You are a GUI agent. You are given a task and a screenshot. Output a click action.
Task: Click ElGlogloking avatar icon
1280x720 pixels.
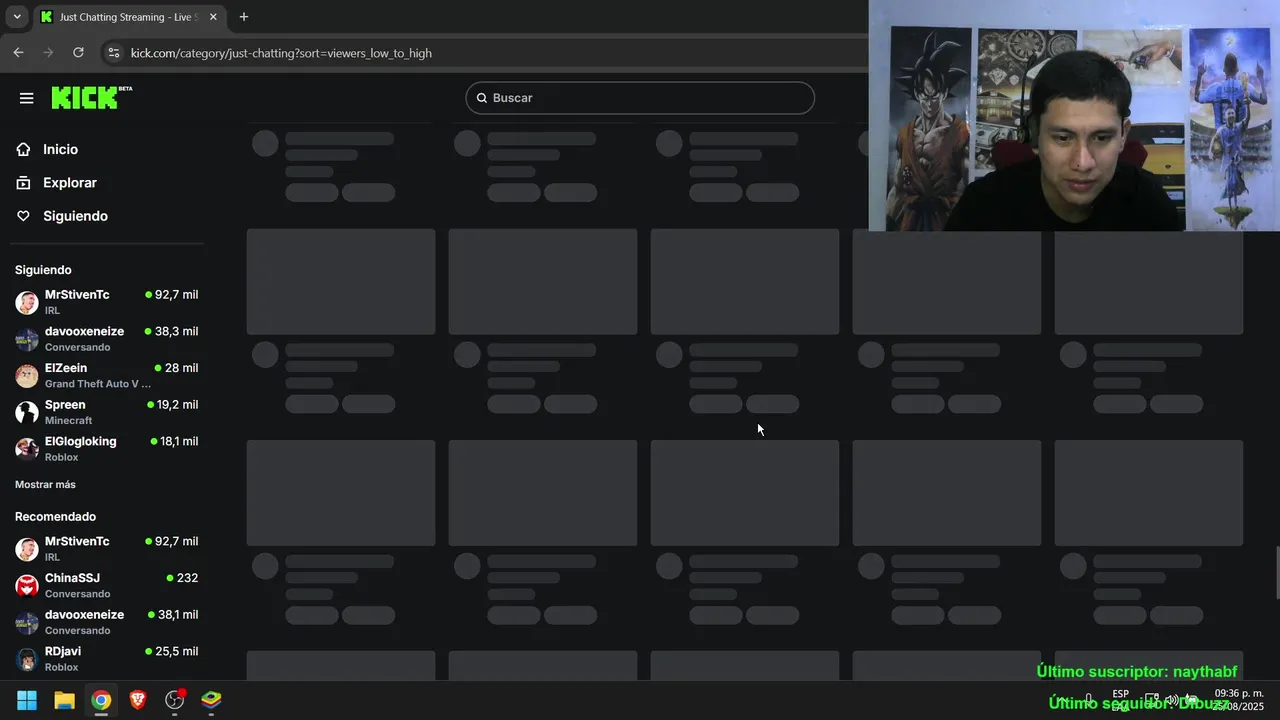(x=27, y=449)
